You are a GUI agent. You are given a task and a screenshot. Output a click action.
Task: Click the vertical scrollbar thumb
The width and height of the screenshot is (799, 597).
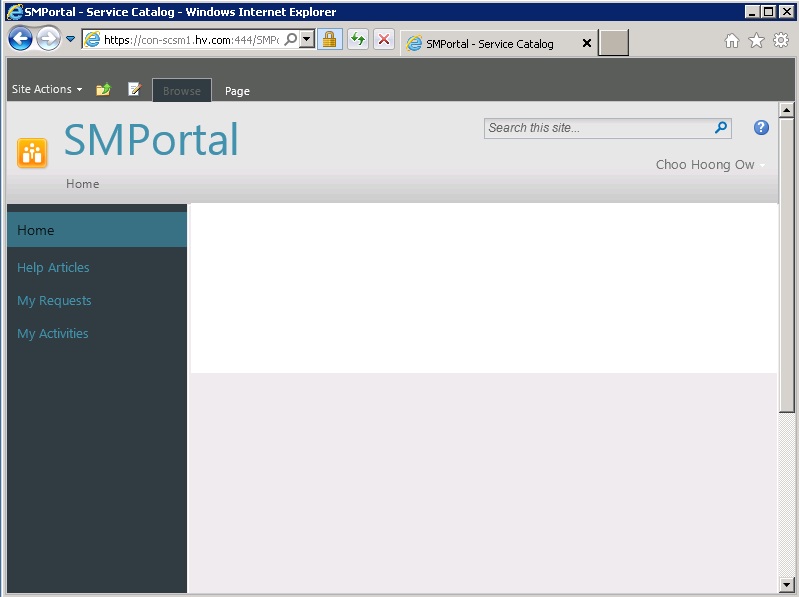point(786,265)
